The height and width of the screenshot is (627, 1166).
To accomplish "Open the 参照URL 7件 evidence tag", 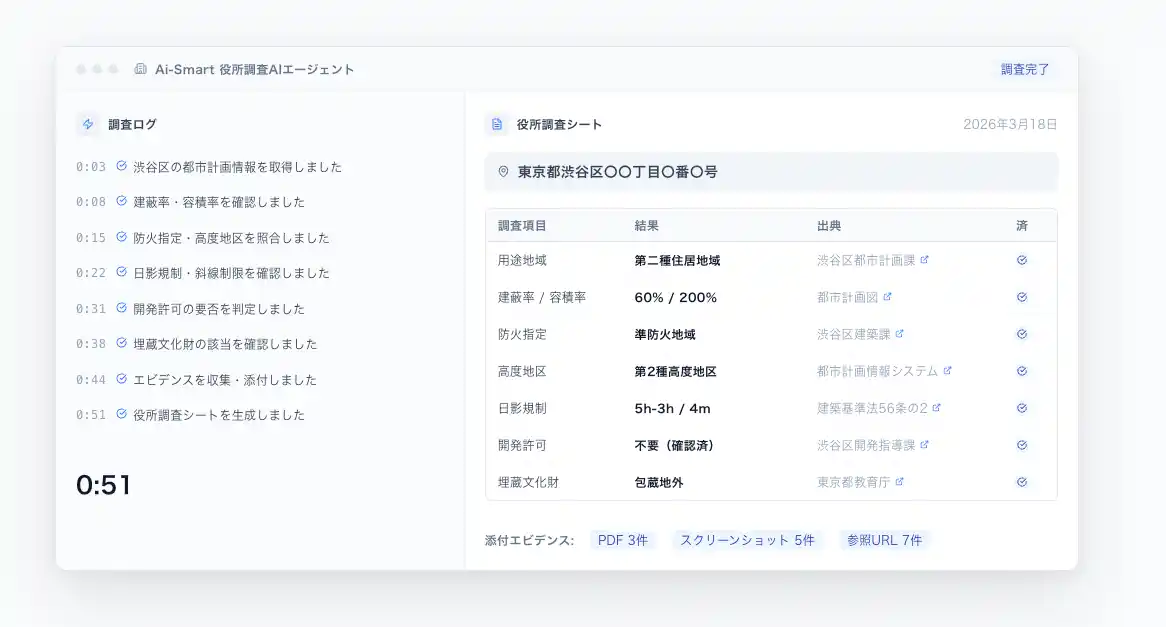I will [884, 540].
